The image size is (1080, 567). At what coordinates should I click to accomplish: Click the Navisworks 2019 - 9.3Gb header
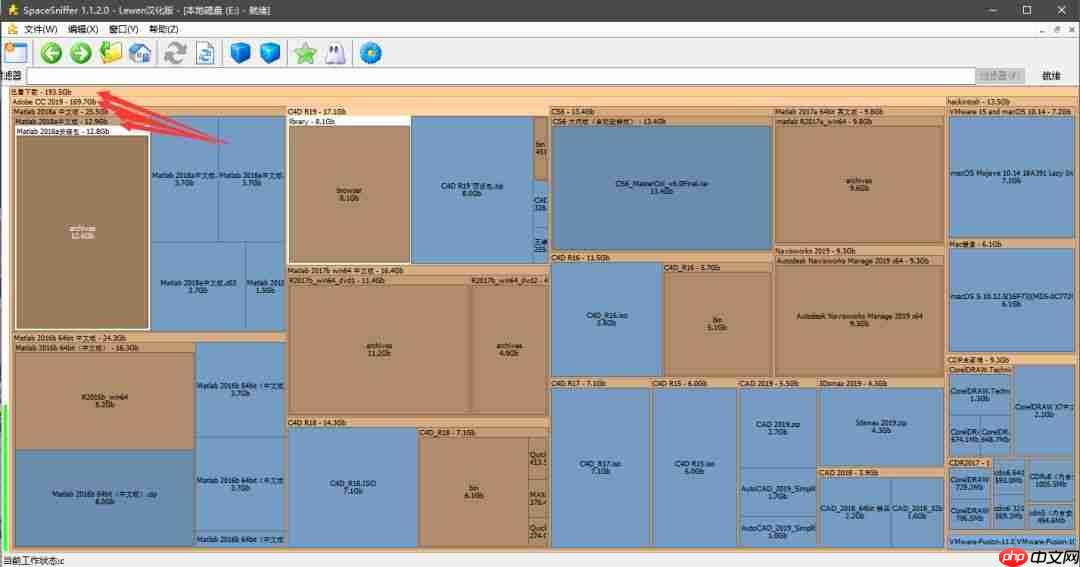815,251
